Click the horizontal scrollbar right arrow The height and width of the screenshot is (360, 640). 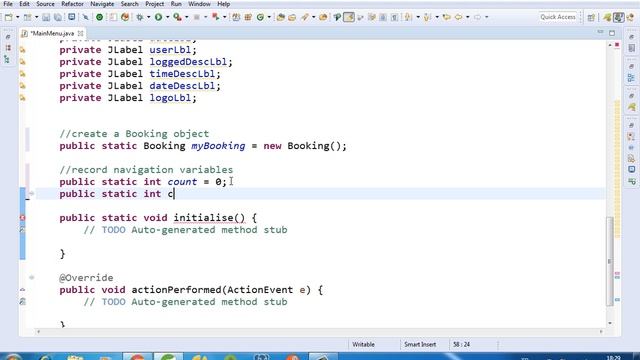(601, 332)
